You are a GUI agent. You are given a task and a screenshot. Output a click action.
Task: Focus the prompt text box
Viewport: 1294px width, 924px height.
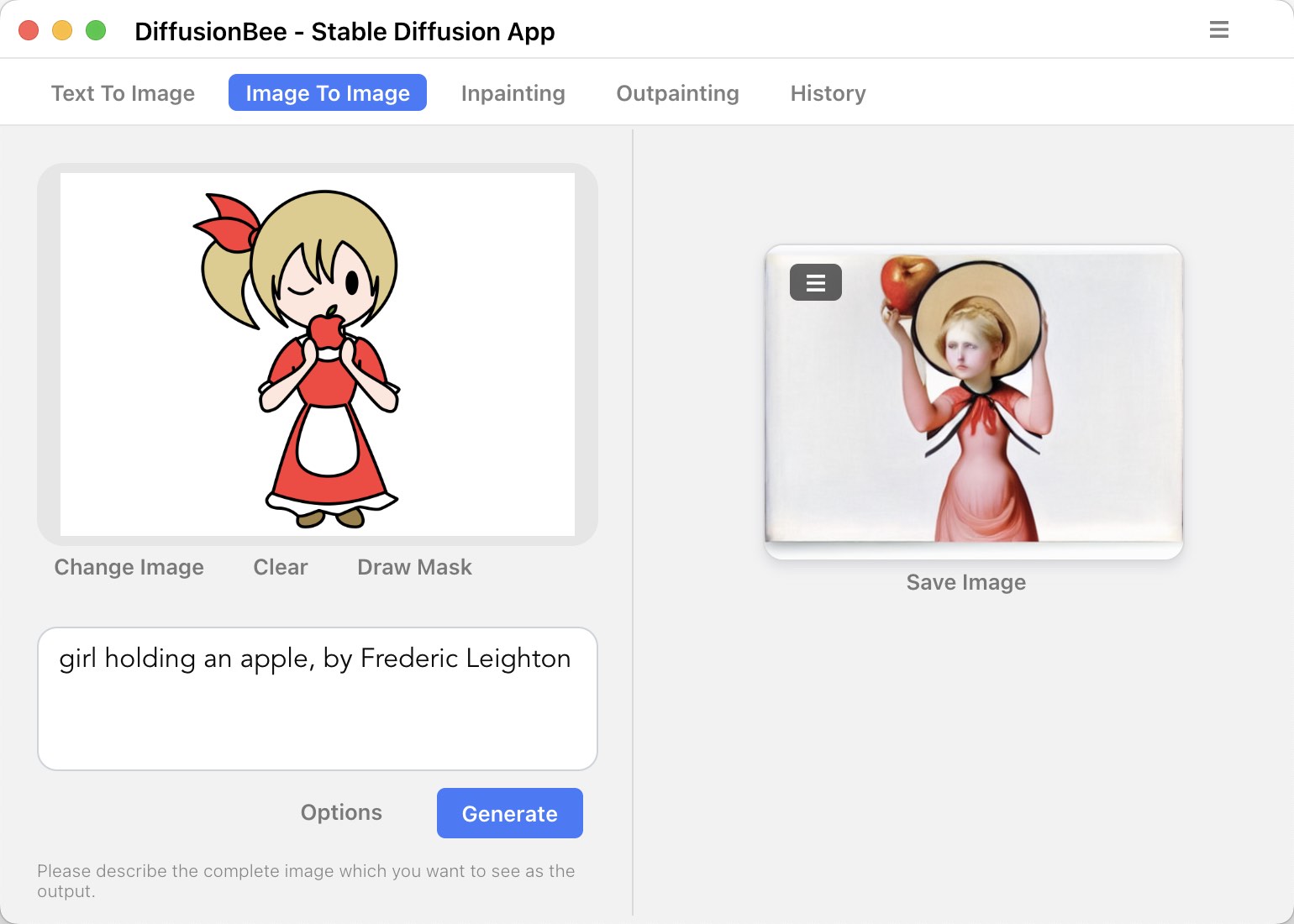point(317,714)
